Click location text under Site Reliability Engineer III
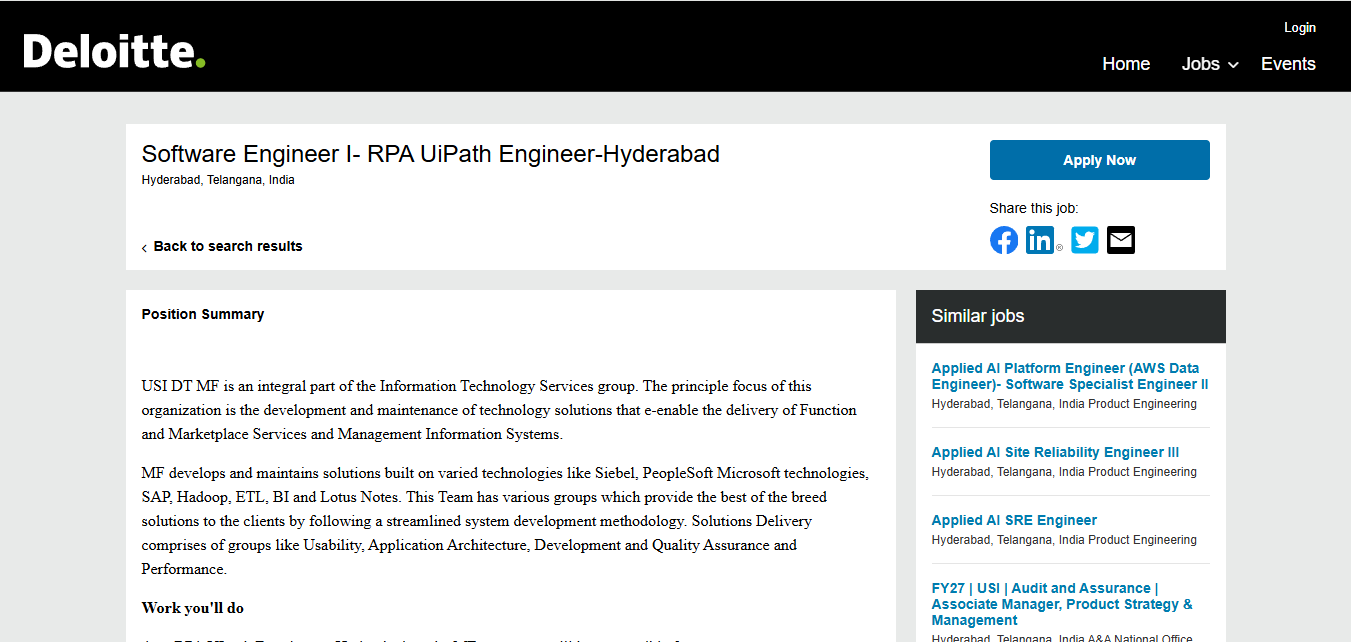 1064,472
